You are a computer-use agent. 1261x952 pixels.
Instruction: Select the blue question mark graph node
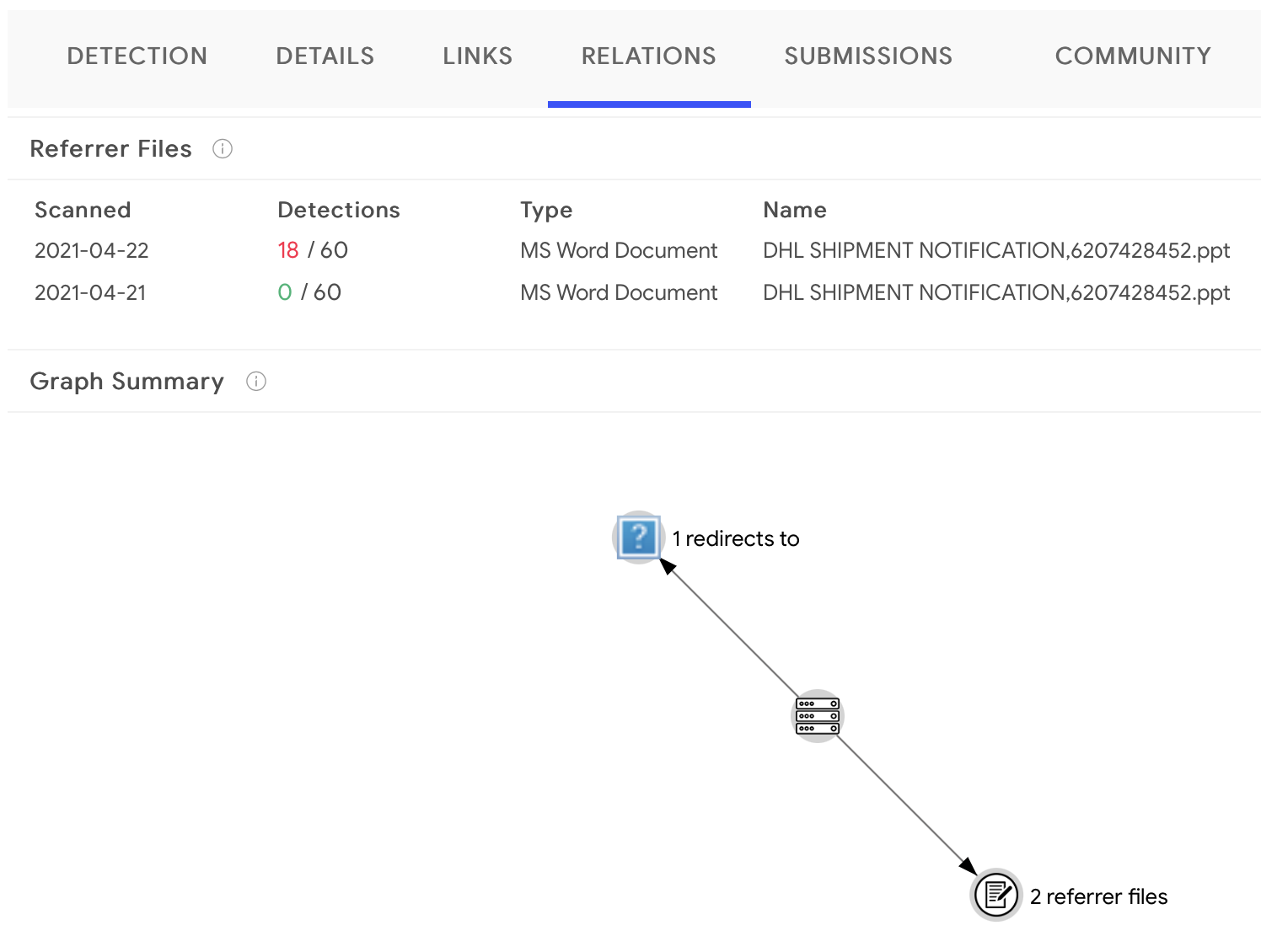pos(638,537)
